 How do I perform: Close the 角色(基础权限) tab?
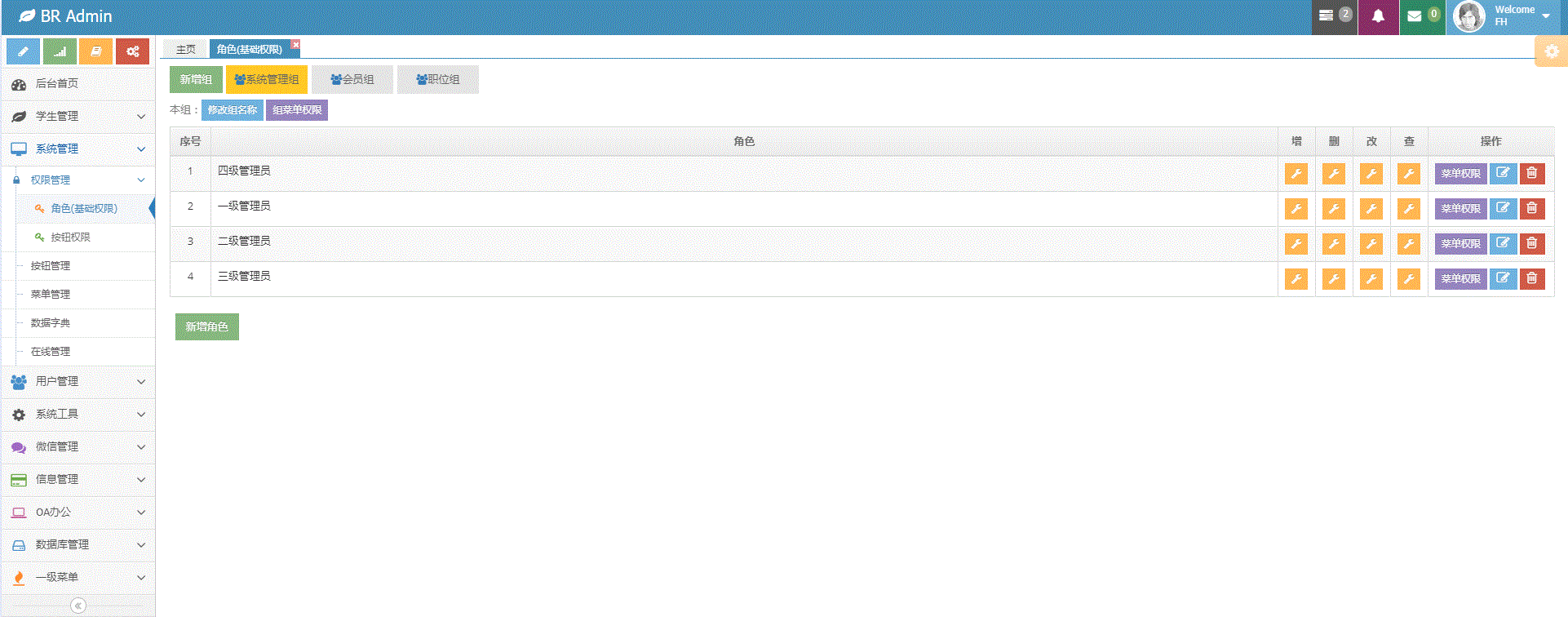295,44
